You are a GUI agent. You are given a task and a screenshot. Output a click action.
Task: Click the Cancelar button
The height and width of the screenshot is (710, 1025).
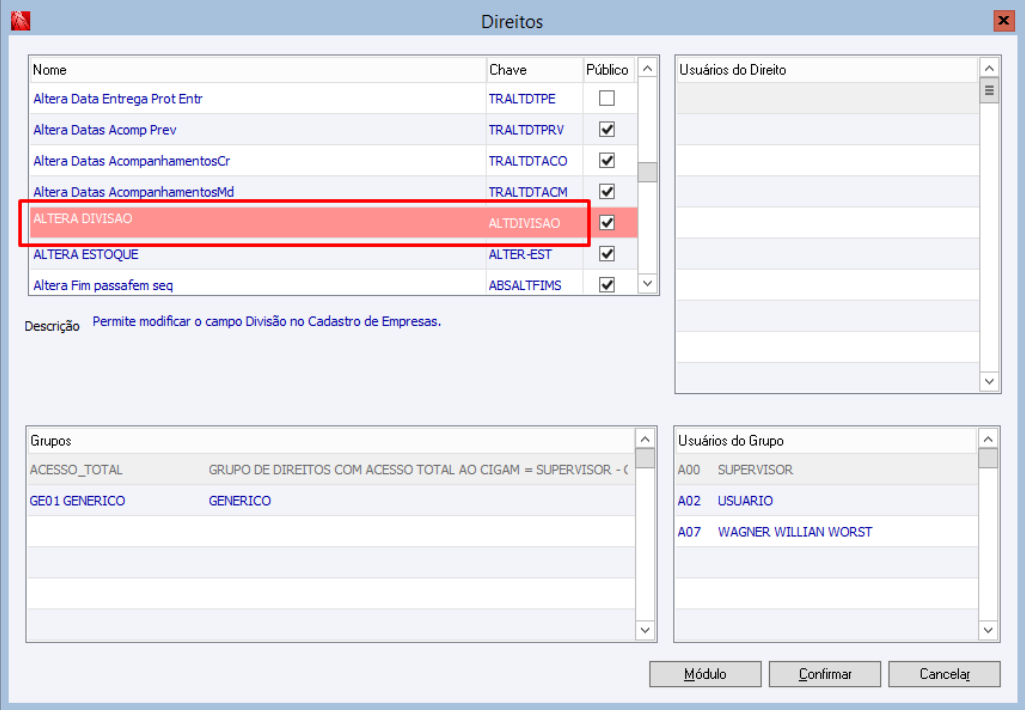(945, 674)
